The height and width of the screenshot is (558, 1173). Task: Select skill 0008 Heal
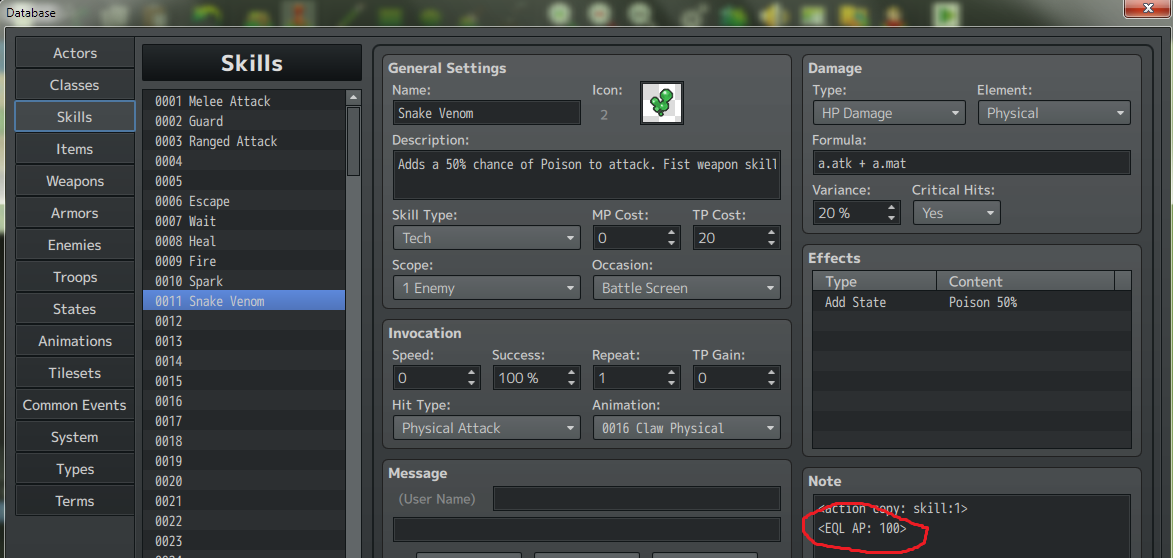point(244,242)
